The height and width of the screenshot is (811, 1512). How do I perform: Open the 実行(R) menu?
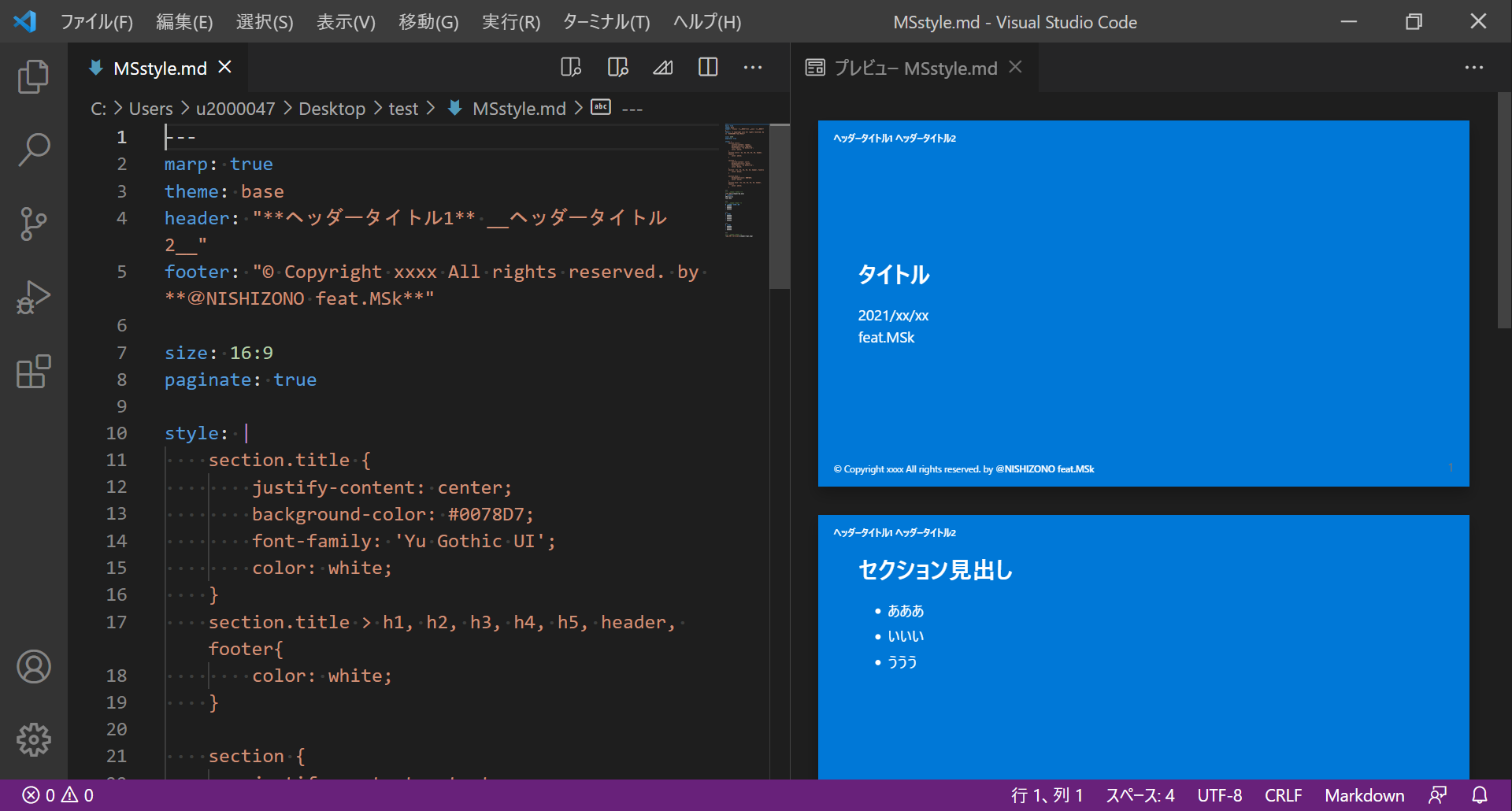(x=511, y=22)
